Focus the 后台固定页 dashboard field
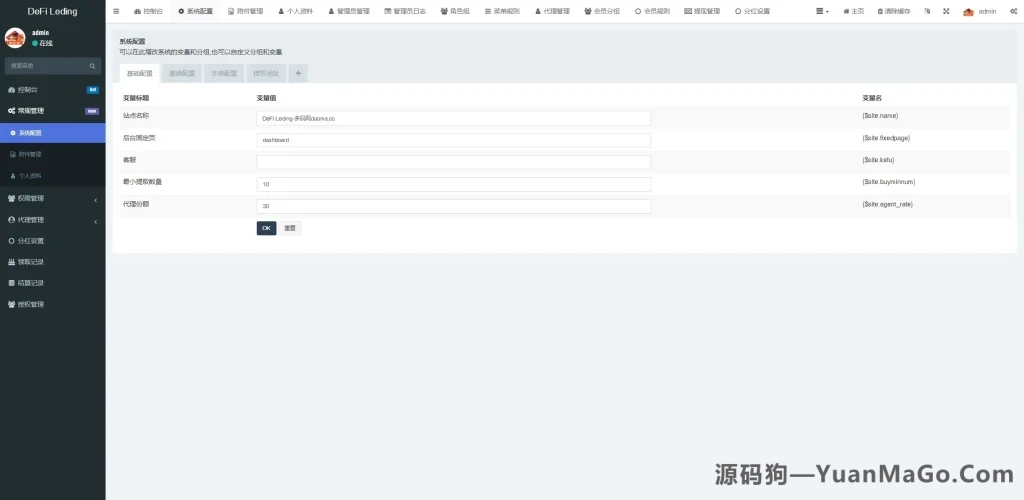Image resolution: width=1024 pixels, height=500 pixels. (x=453, y=140)
